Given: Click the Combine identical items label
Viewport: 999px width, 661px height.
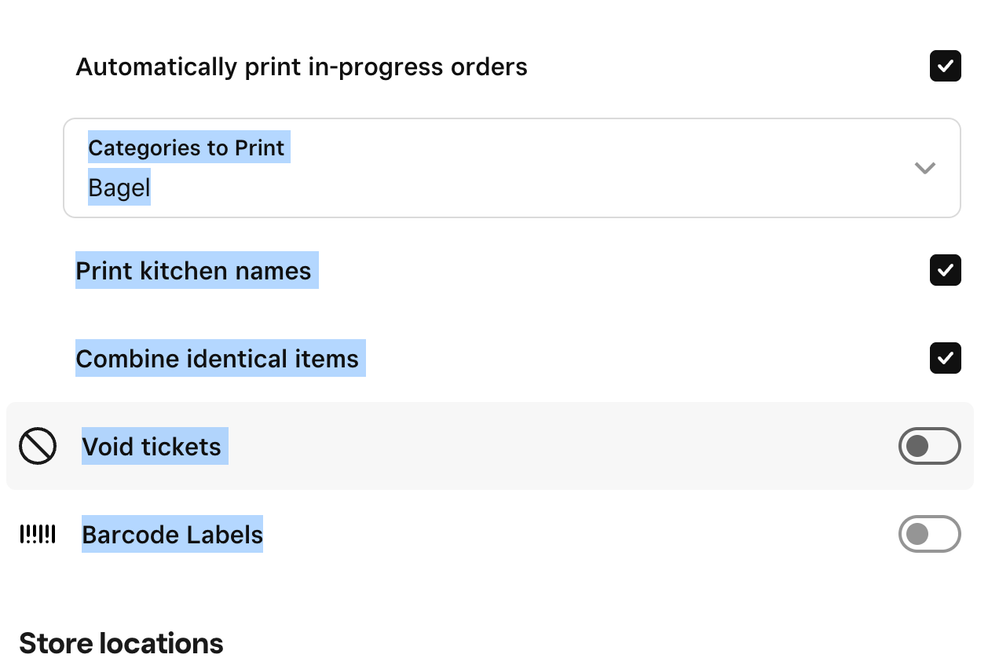Looking at the screenshot, I should (217, 359).
